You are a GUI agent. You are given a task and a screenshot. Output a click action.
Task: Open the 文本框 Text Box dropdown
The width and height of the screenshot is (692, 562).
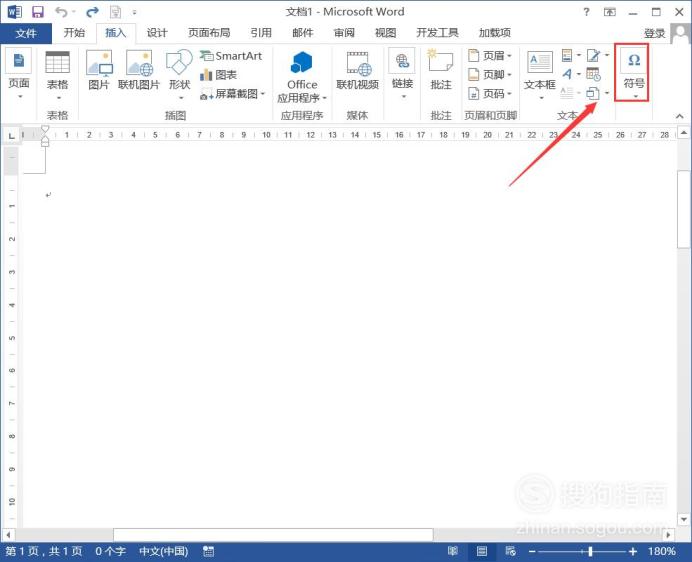click(x=539, y=75)
